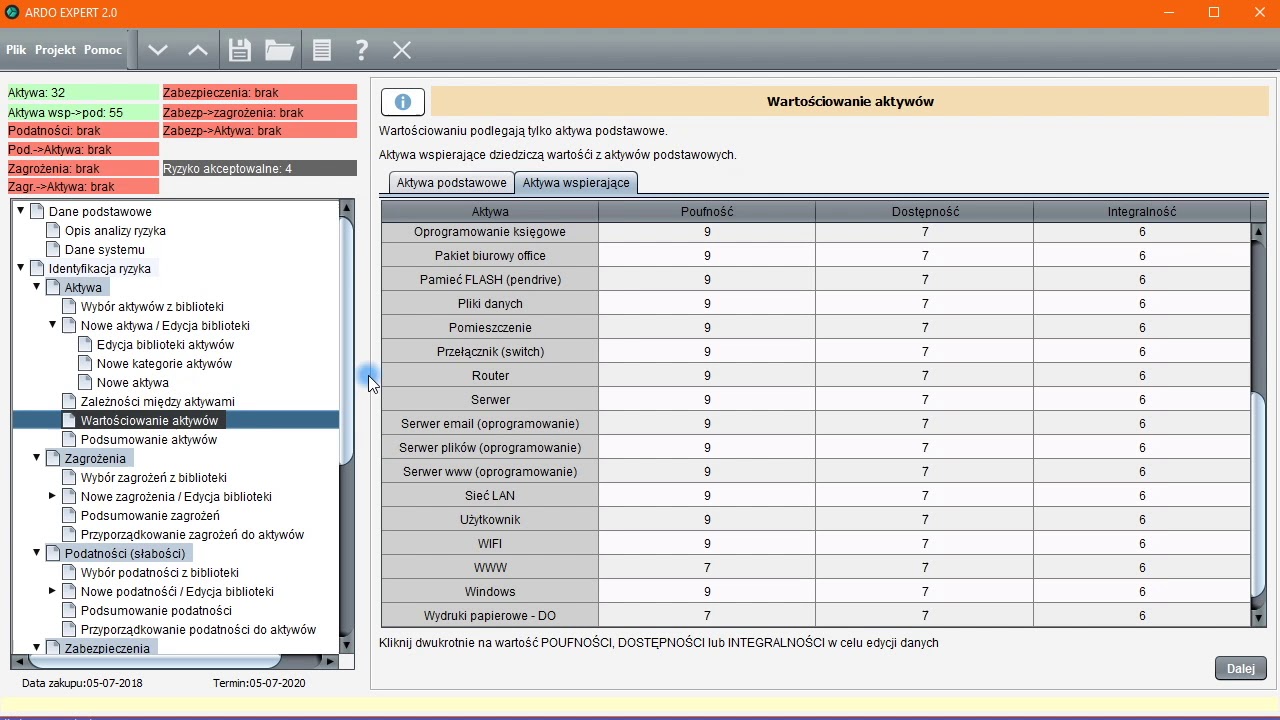Click Zabezpieczenia: brak status label

(260, 92)
